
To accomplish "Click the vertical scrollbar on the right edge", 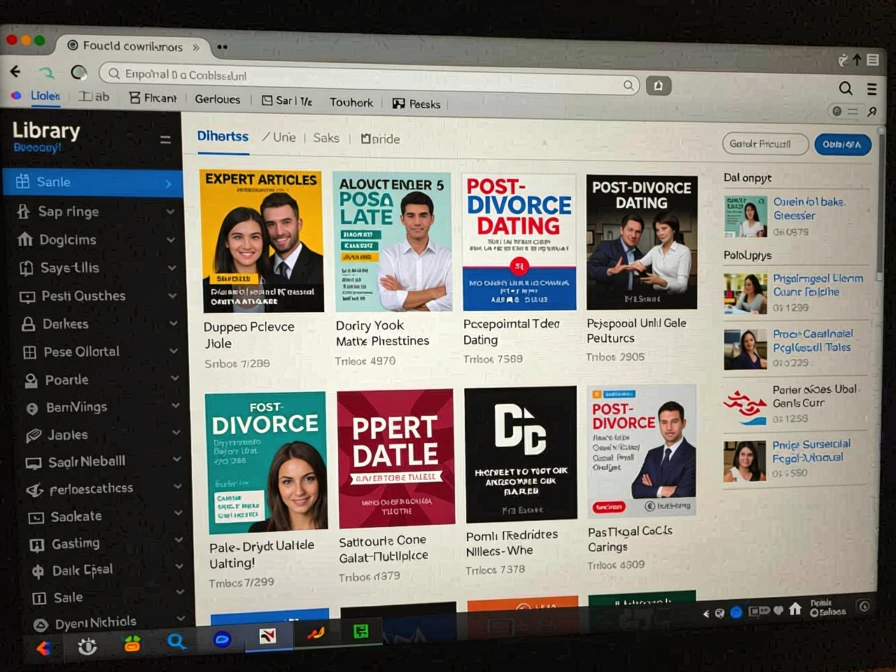I will [881, 206].
